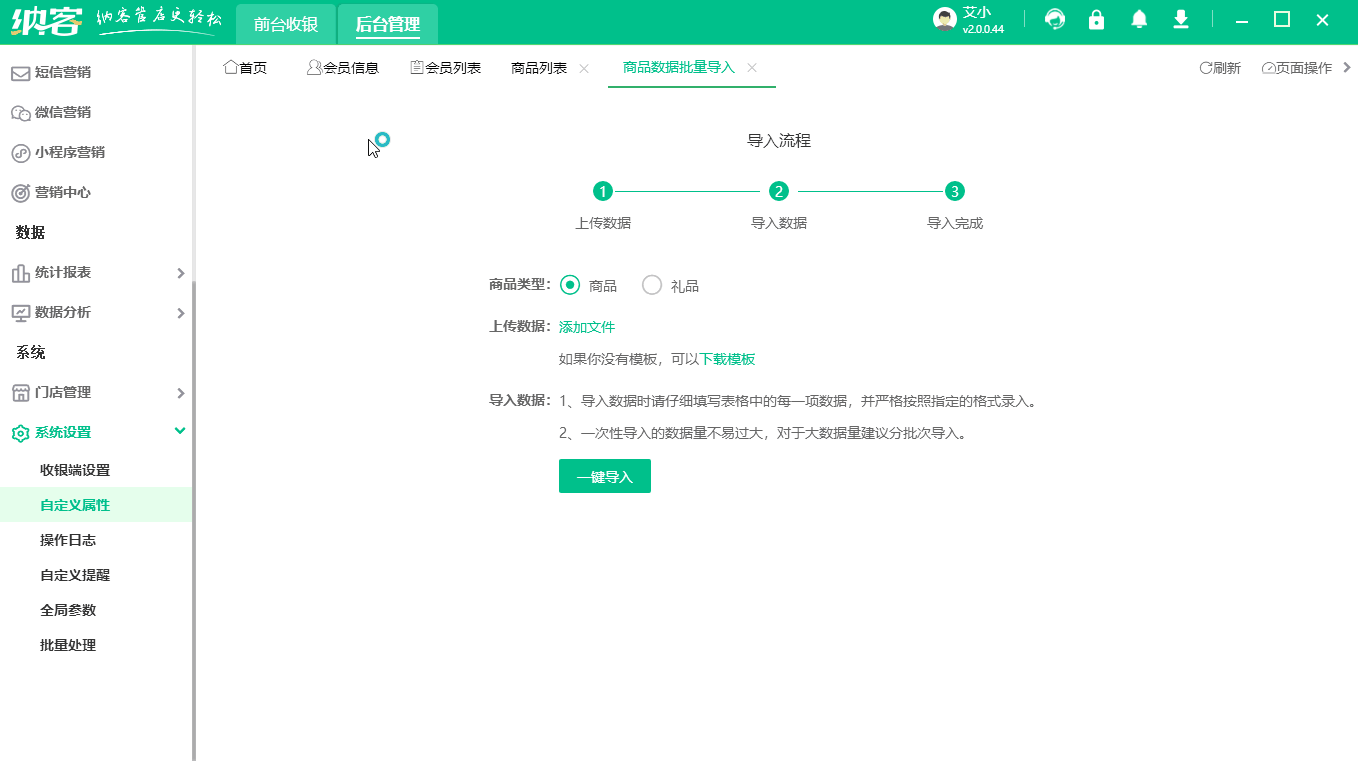The image size is (1358, 761).
Task: Select the 商品 product type radio button
Action: (569, 285)
